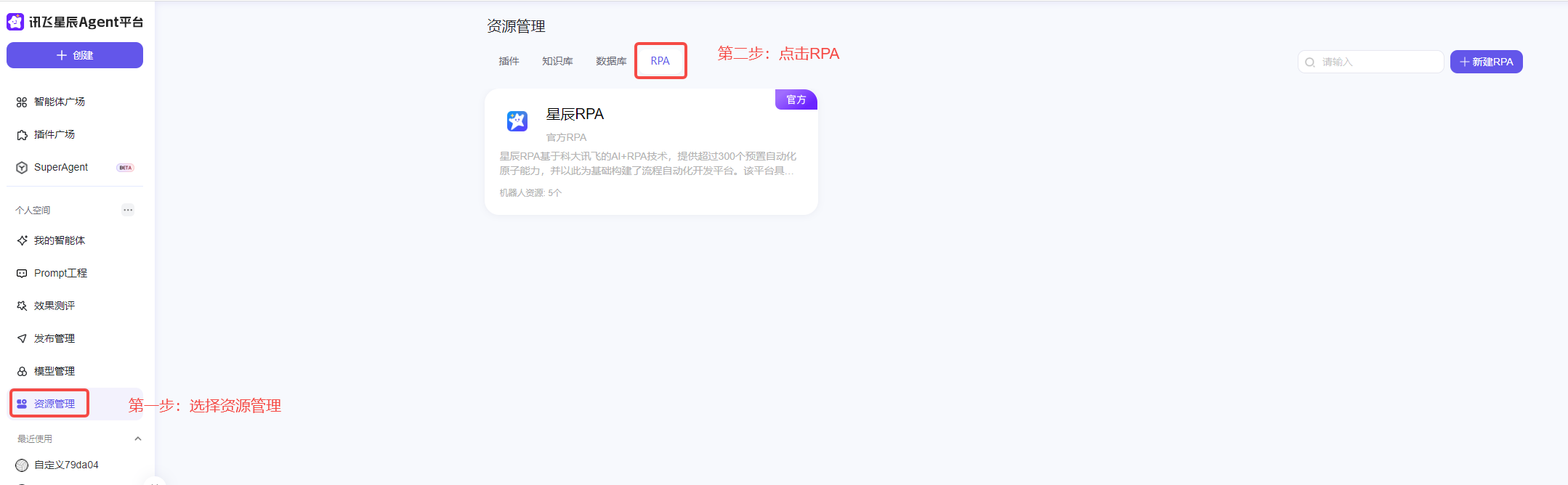Open SuperAgent beta item
1568x485 pixels.
click(61, 167)
